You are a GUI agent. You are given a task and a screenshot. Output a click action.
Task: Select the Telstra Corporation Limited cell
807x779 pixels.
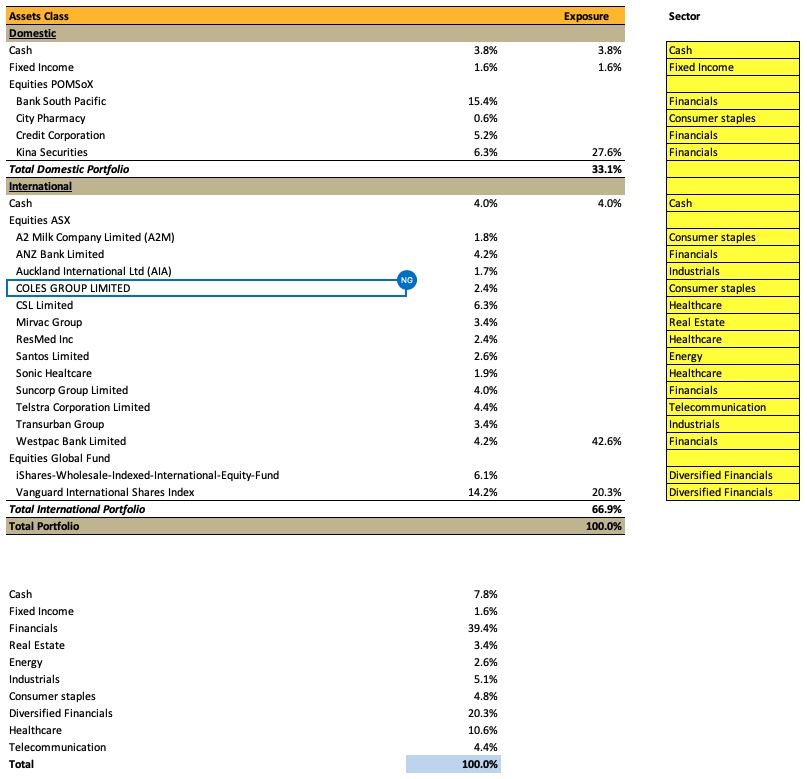point(83,407)
